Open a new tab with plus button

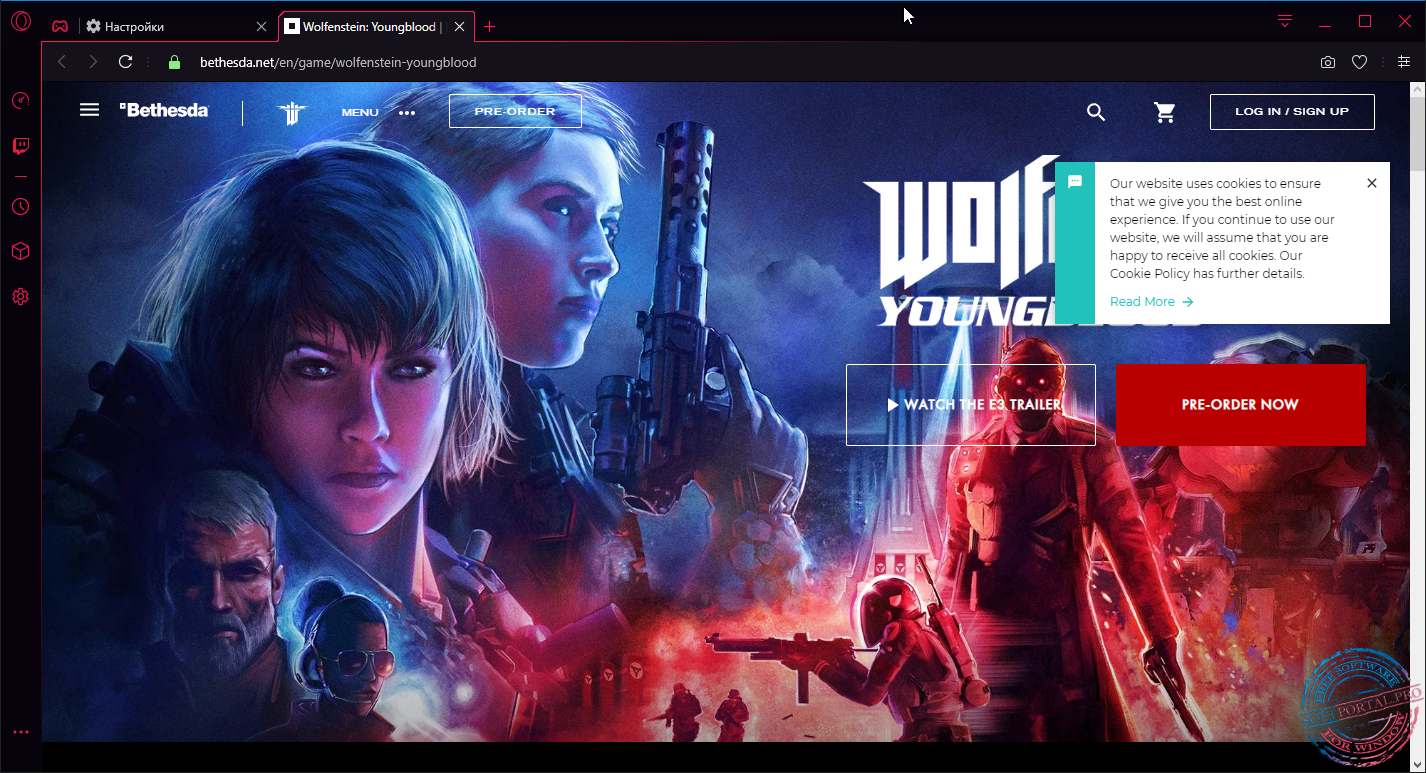(489, 27)
